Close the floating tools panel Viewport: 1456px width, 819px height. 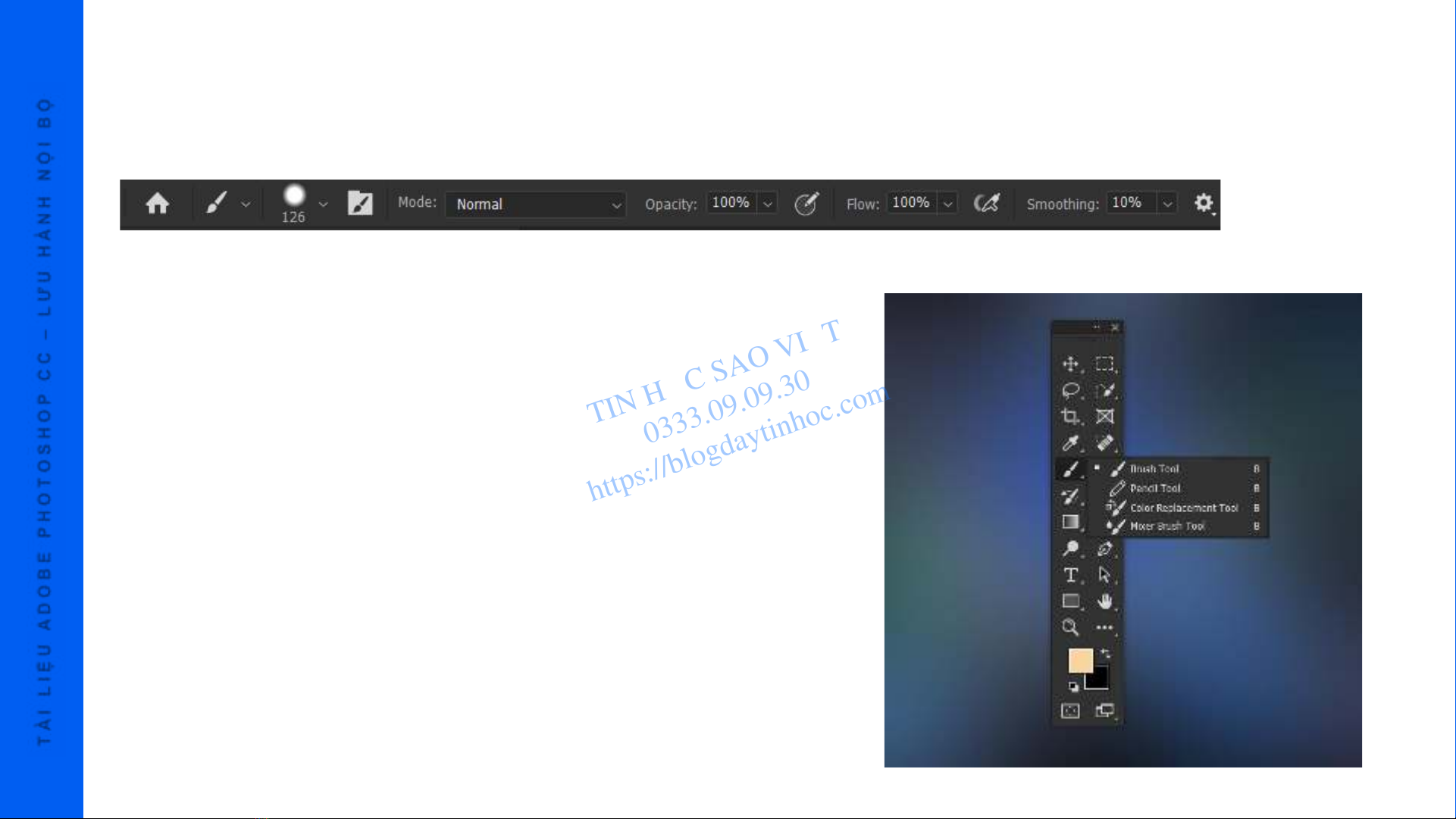[x=1115, y=327]
